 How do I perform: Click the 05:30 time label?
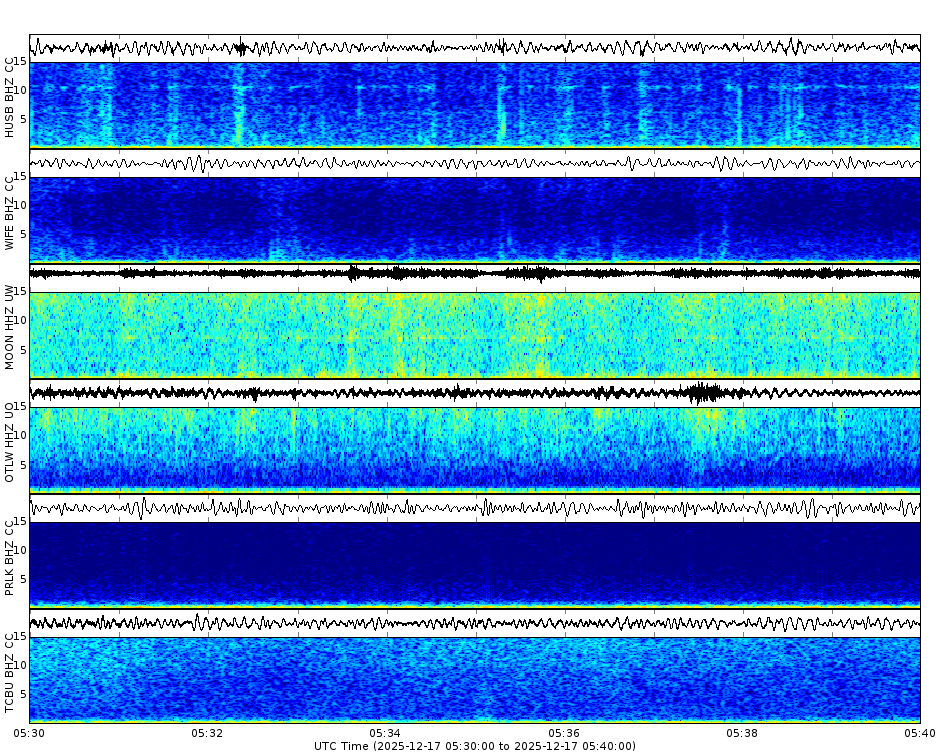click(x=30, y=732)
